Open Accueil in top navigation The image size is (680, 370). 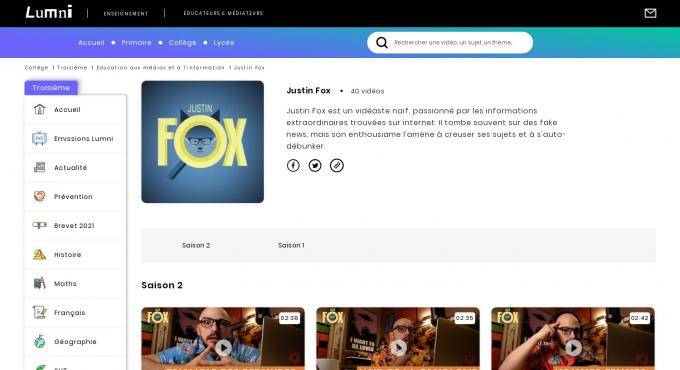coord(91,43)
